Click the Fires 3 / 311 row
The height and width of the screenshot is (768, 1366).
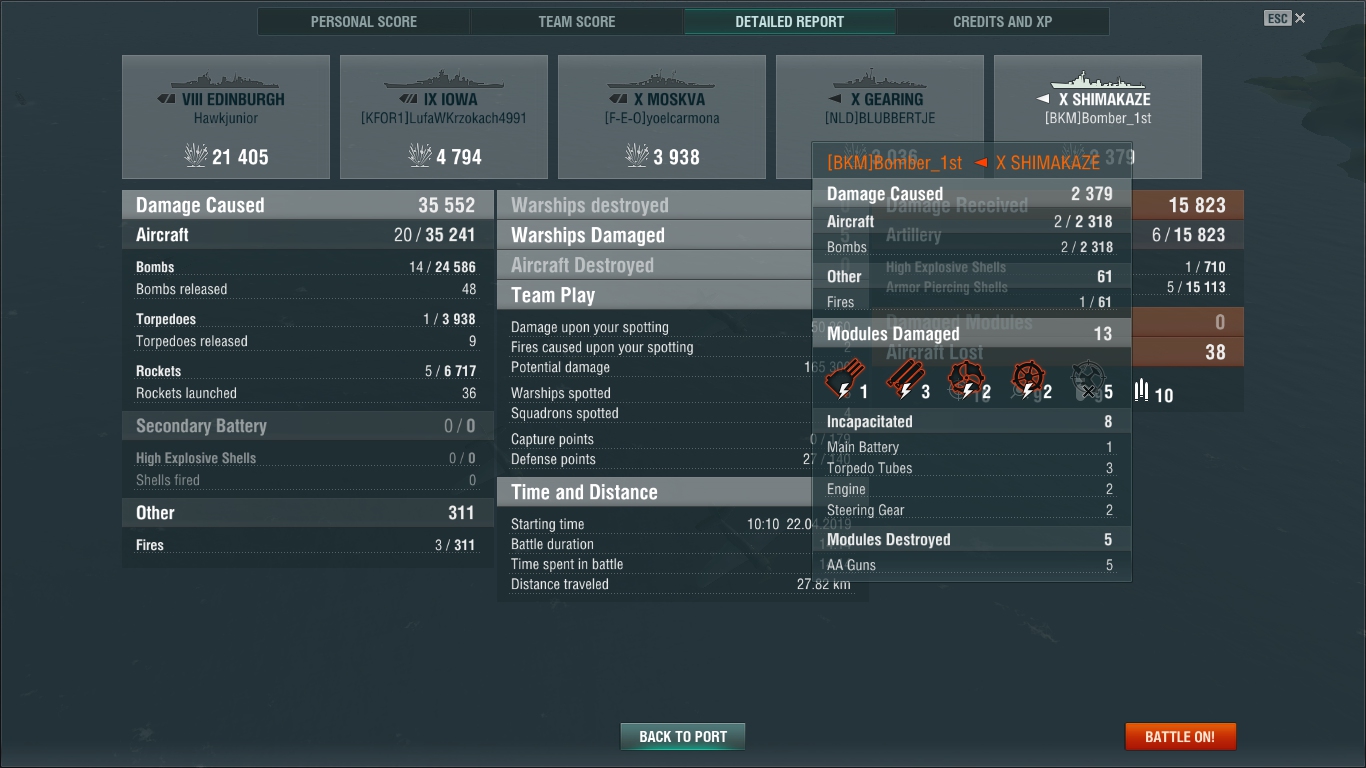point(307,545)
